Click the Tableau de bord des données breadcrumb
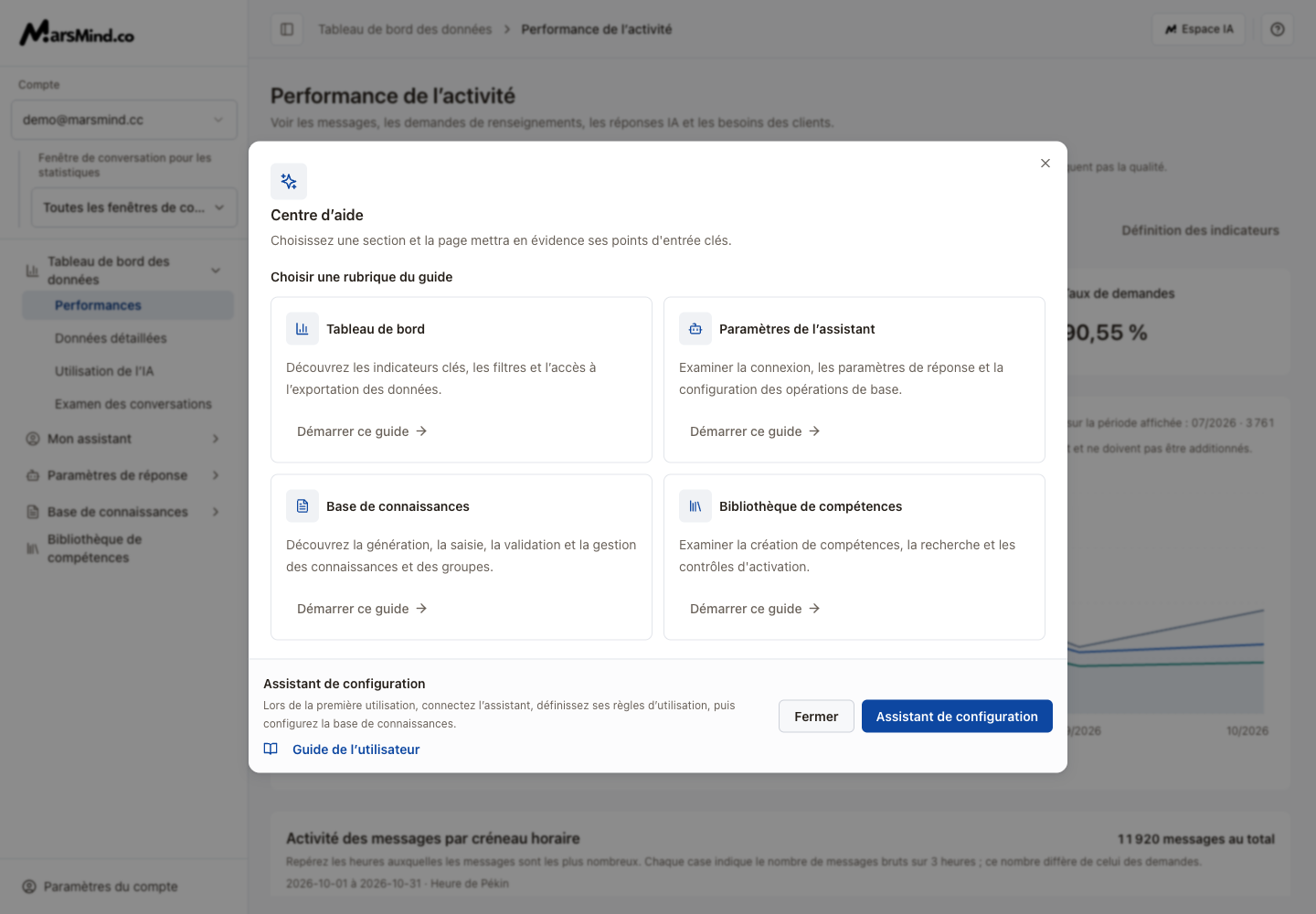Image resolution: width=1316 pixels, height=914 pixels. click(x=405, y=29)
